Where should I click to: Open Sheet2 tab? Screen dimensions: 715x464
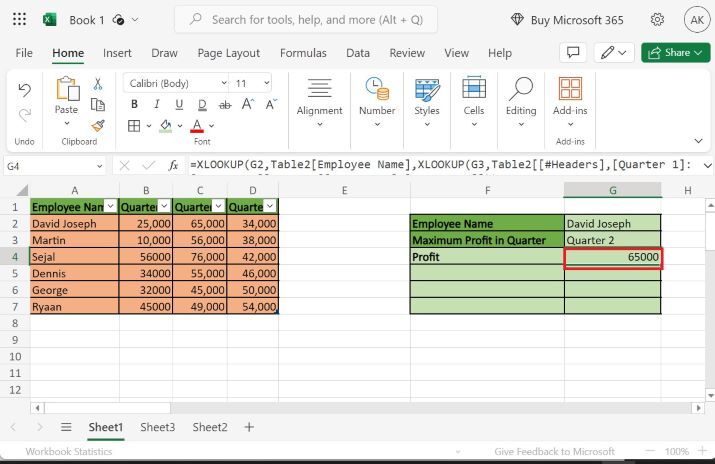tap(210, 427)
